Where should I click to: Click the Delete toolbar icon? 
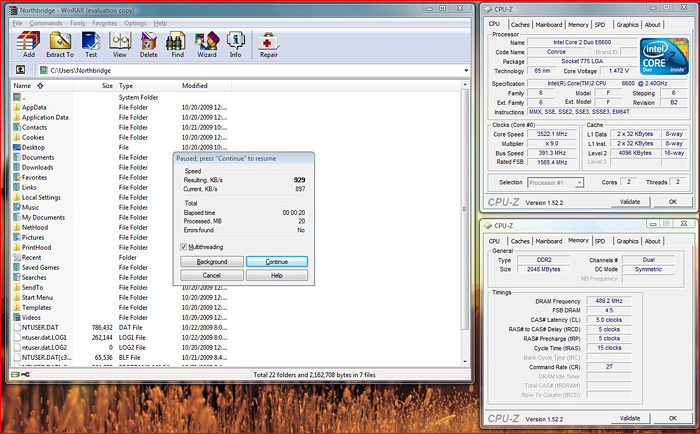pos(149,41)
